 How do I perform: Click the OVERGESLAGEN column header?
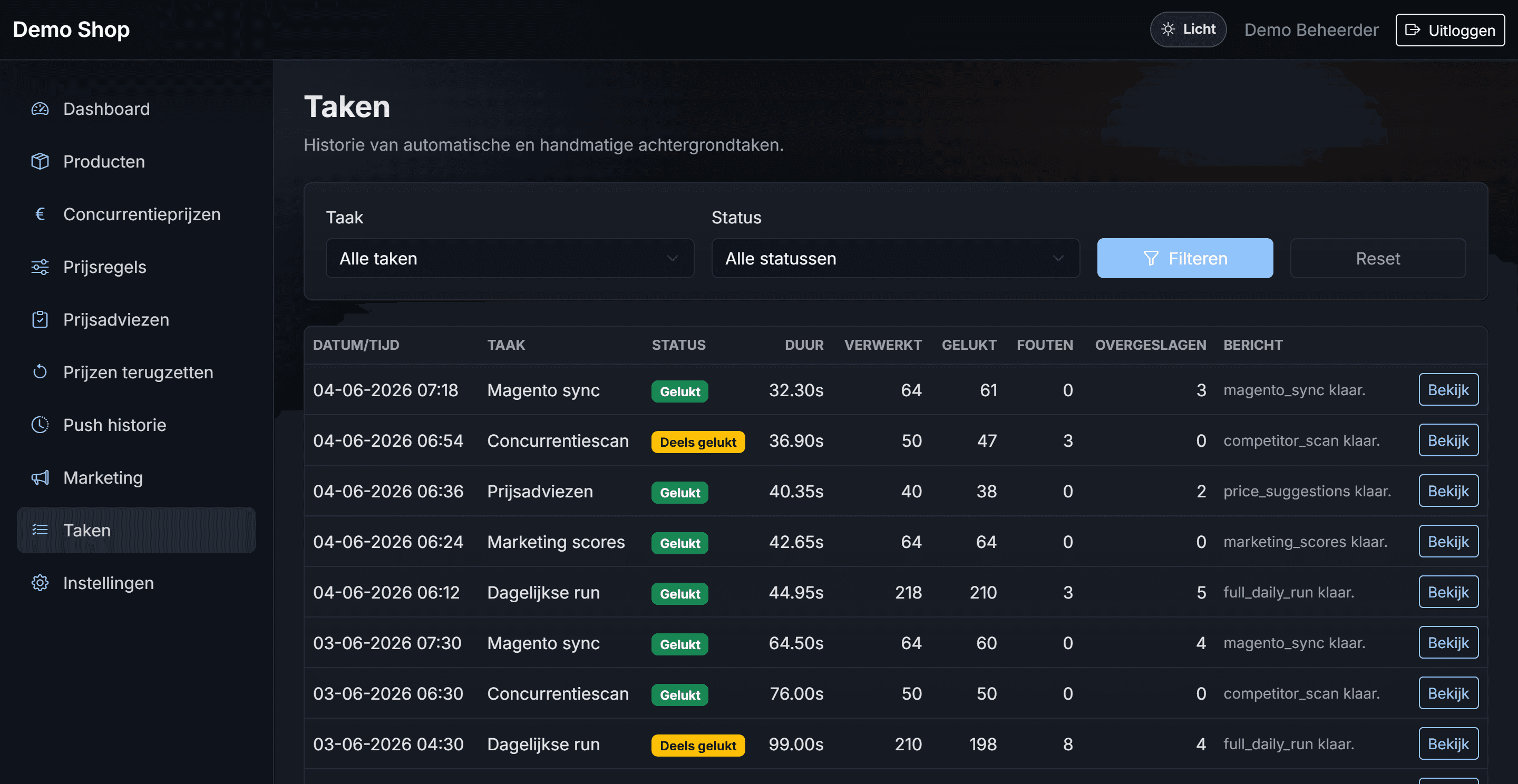click(1150, 345)
